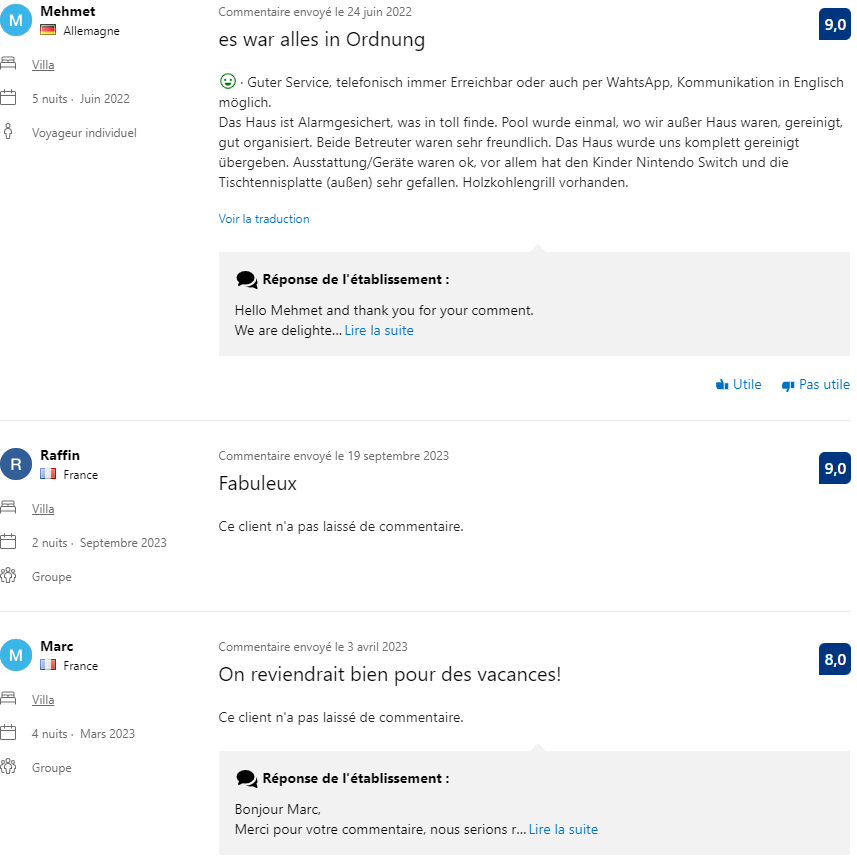Click the bed icon beside Mehmet's Villa
Image resolution: width=857 pixels, height=858 pixels.
pos(9,65)
